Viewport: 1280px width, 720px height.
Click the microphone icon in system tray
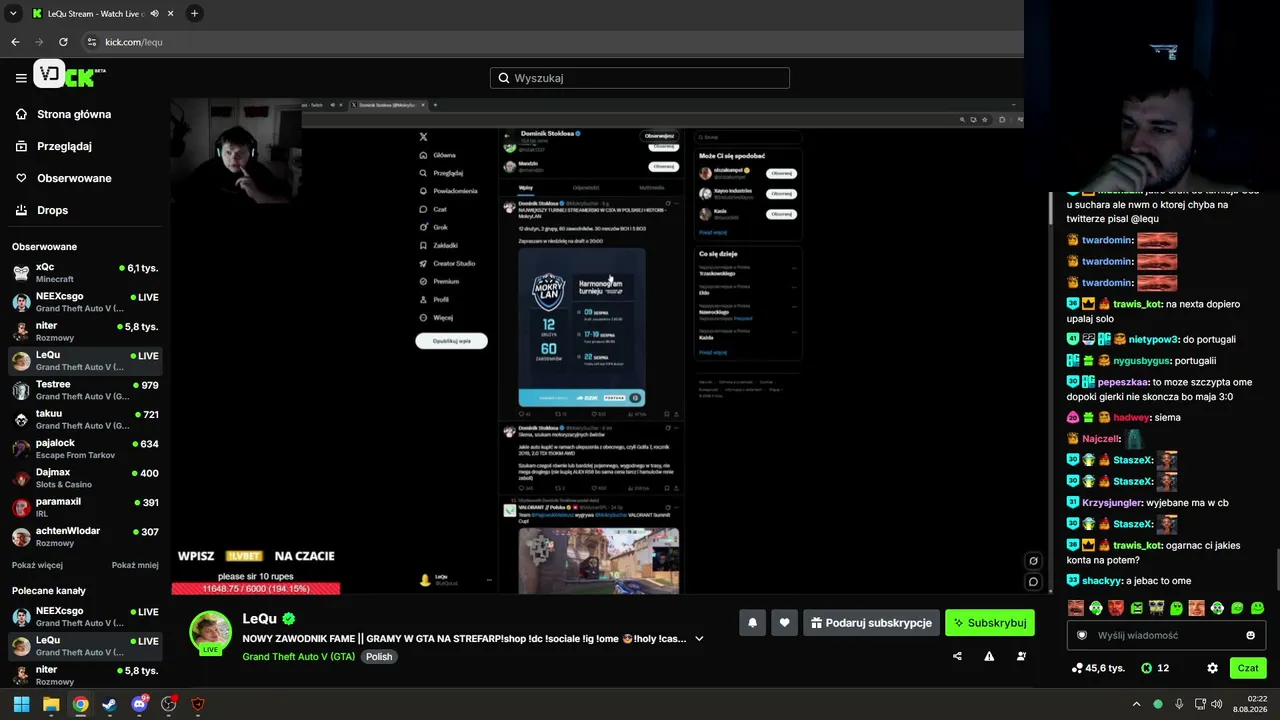tap(1179, 704)
